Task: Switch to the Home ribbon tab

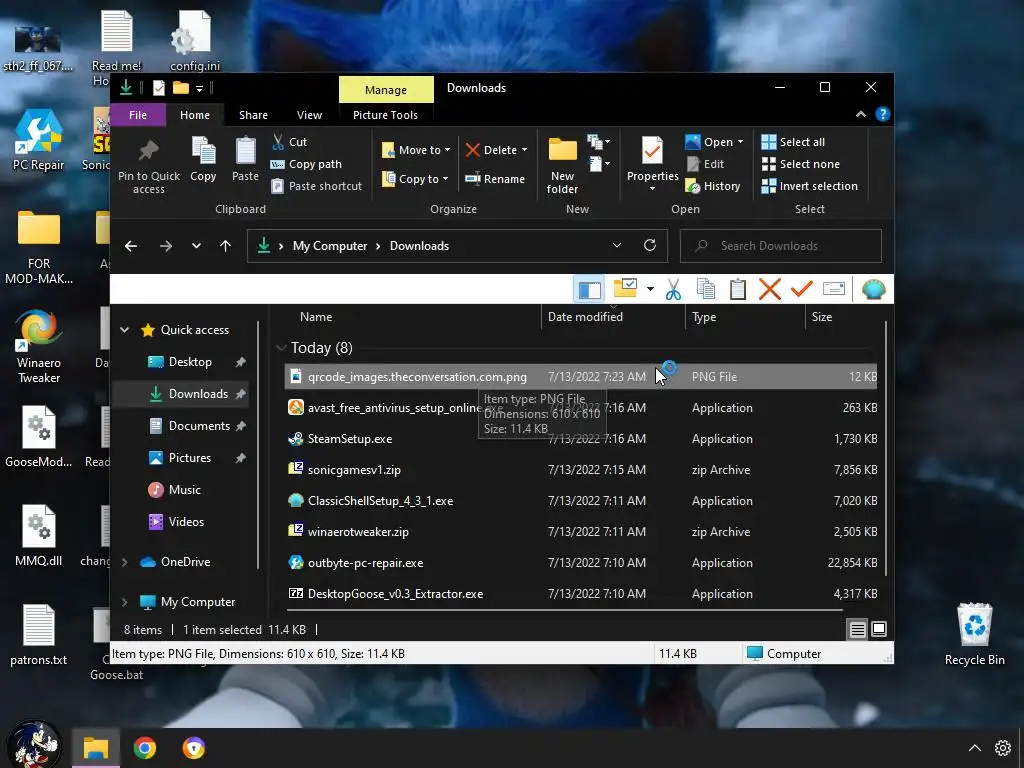Action: point(195,115)
